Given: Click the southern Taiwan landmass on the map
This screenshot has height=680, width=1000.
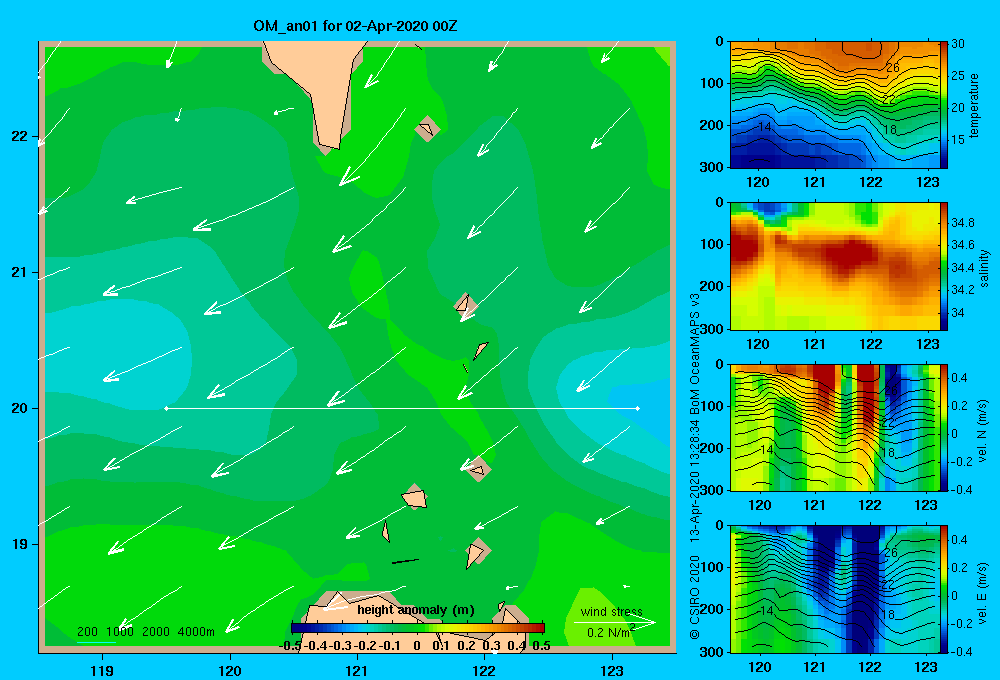Looking at the screenshot, I should click(322, 89).
